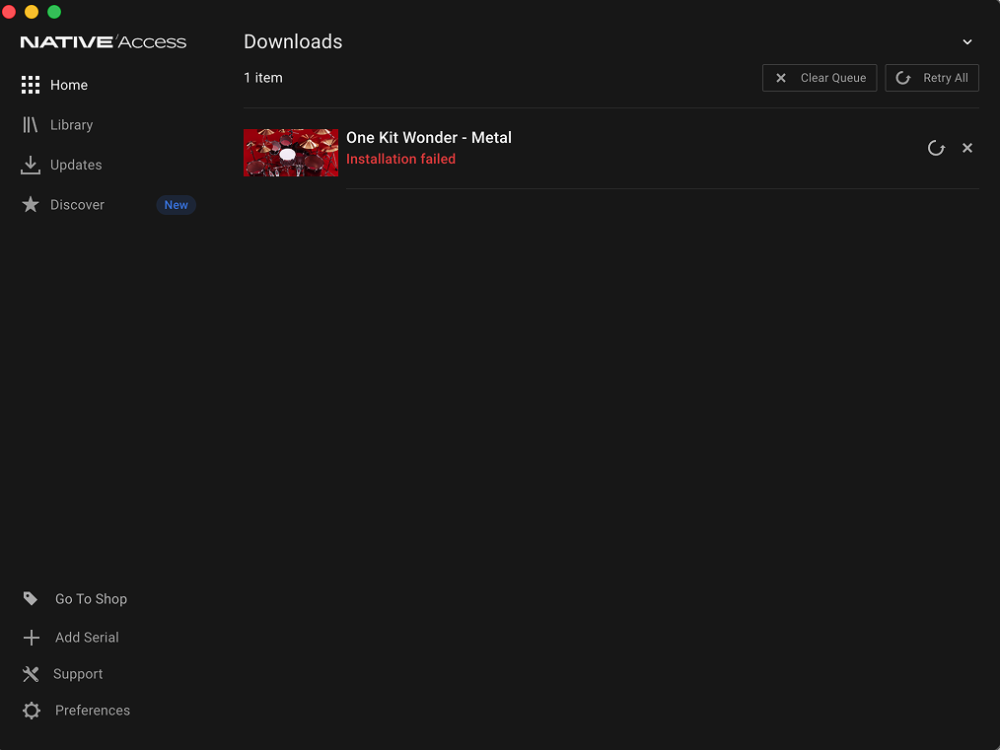Click the shop price tag icon
The height and width of the screenshot is (750, 1000).
tap(30, 598)
